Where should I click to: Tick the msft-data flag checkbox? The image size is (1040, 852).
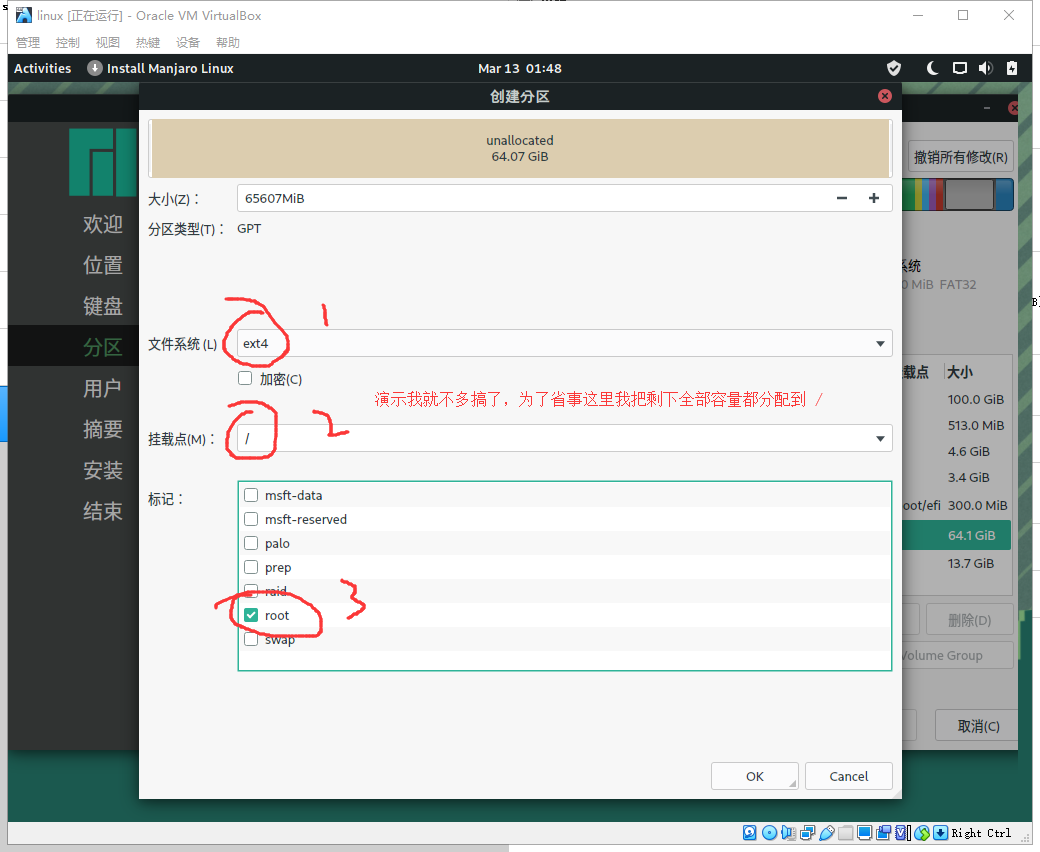(251, 495)
